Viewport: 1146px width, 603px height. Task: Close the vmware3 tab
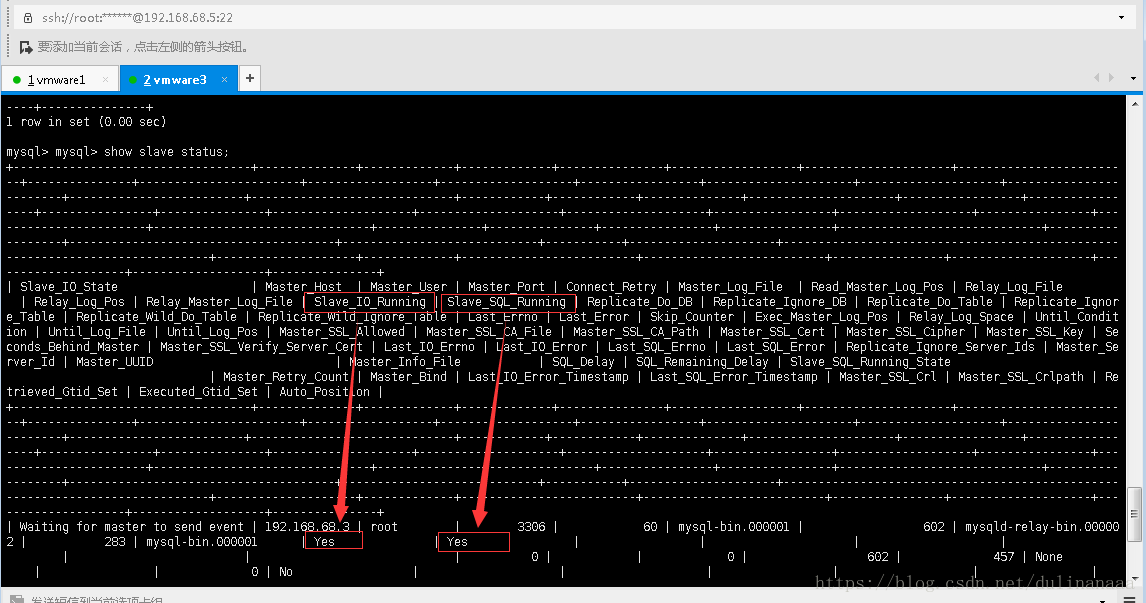click(224, 80)
